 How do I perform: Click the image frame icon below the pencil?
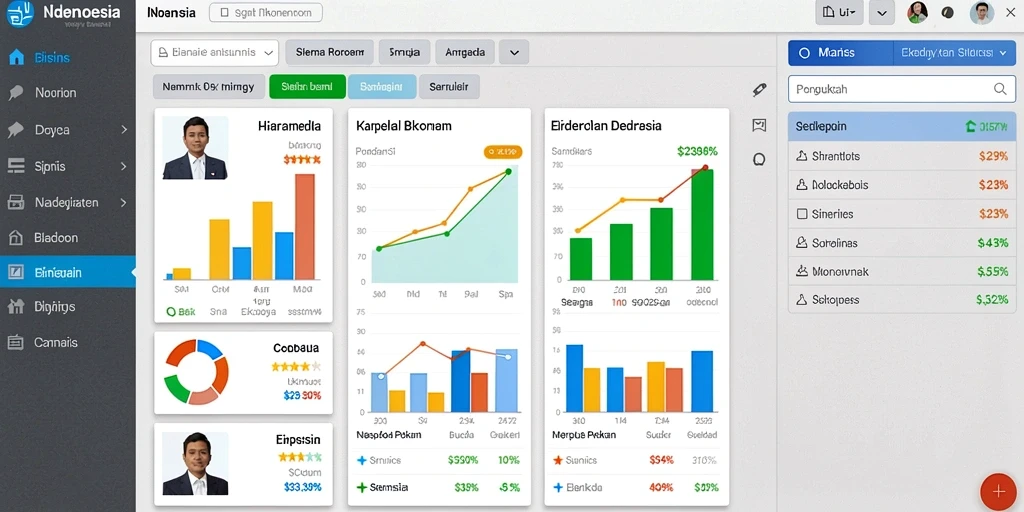[759, 125]
